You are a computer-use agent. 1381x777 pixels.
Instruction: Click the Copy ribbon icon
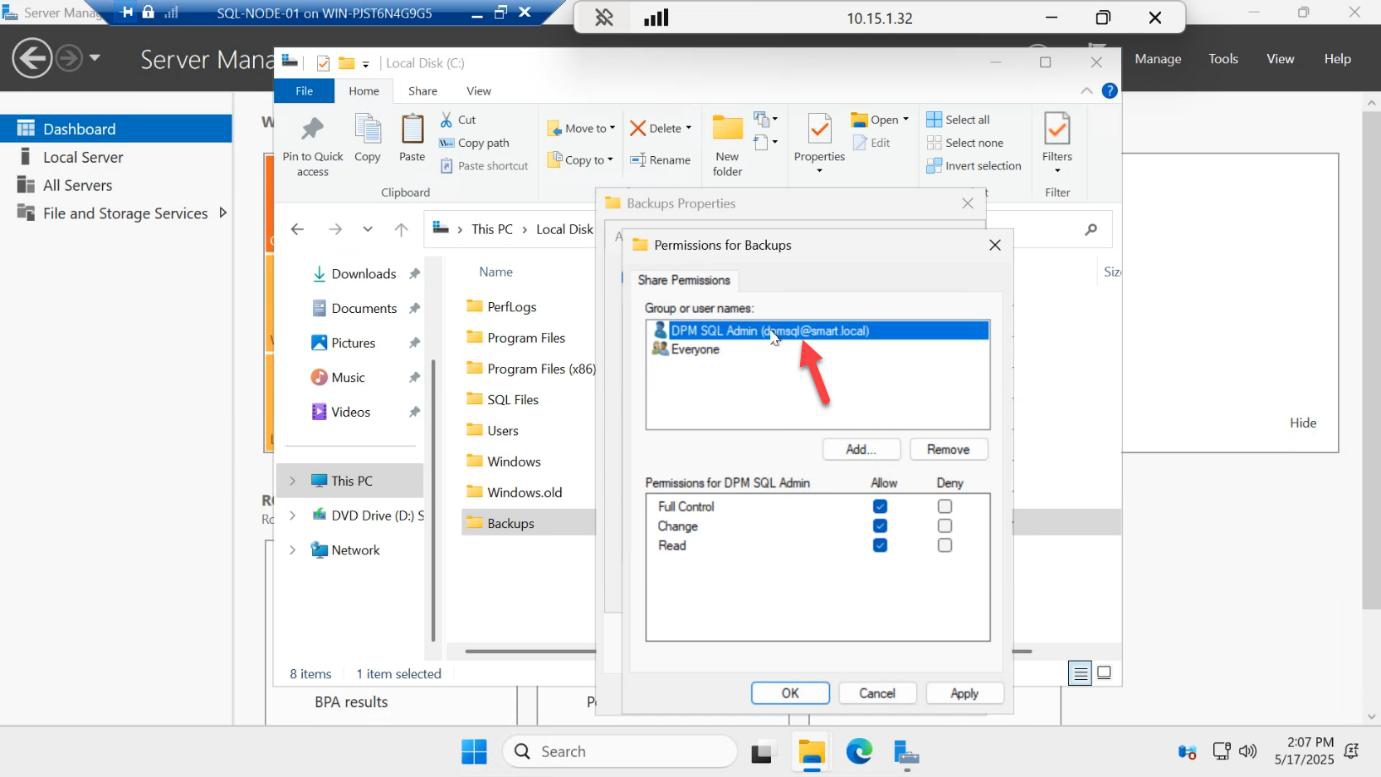(368, 129)
